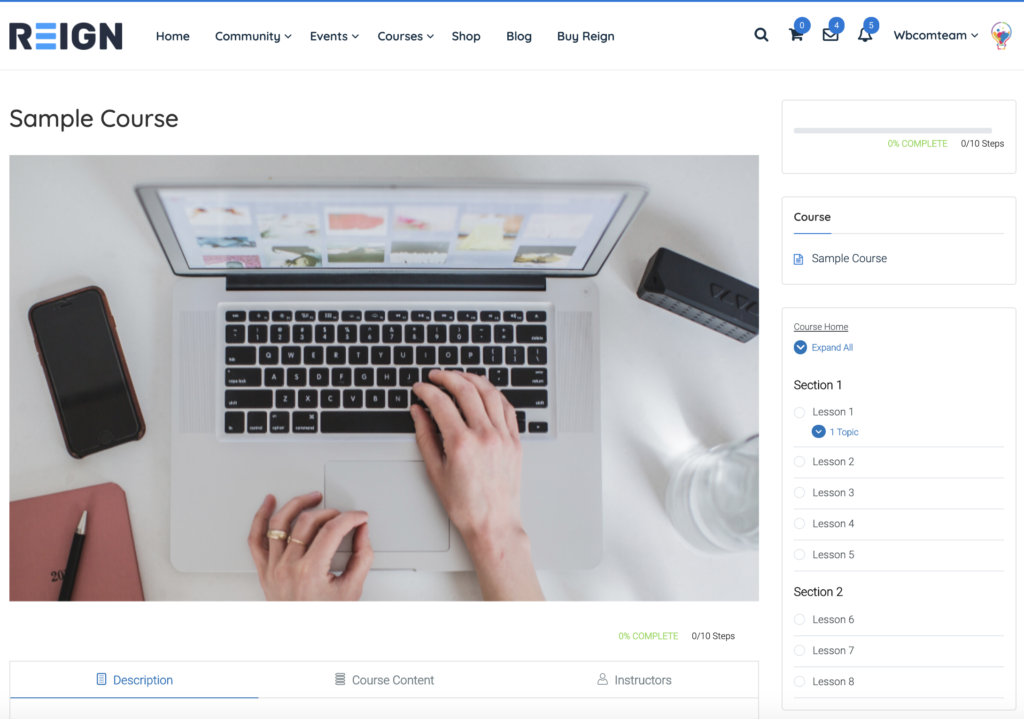The width and height of the screenshot is (1024, 719).
Task: Click the Section 2 heading
Action: 818,592
